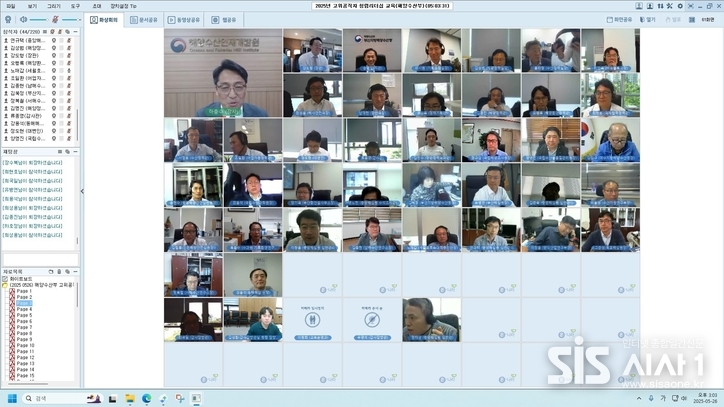Viewport: 724px width, 407px height.
Task: Click the open-folder icon in the materials panel header
Action: 51,272
